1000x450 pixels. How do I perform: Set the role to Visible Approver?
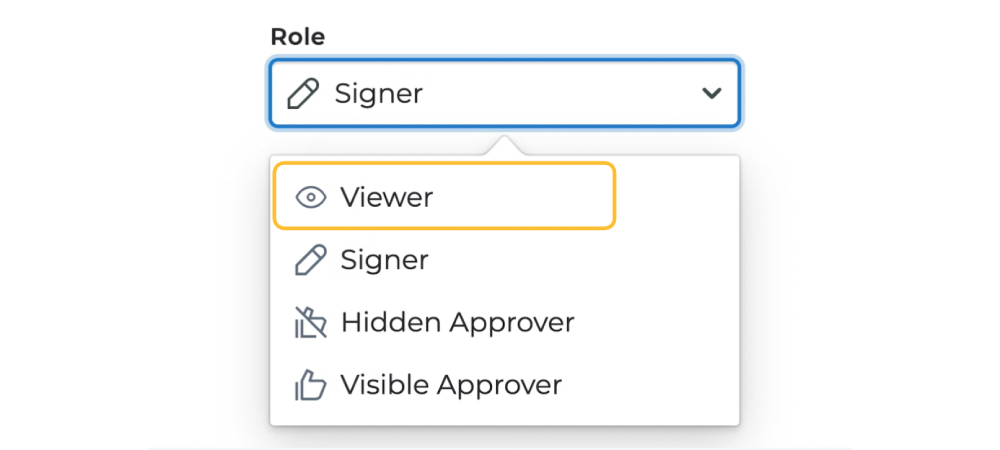[451, 384]
